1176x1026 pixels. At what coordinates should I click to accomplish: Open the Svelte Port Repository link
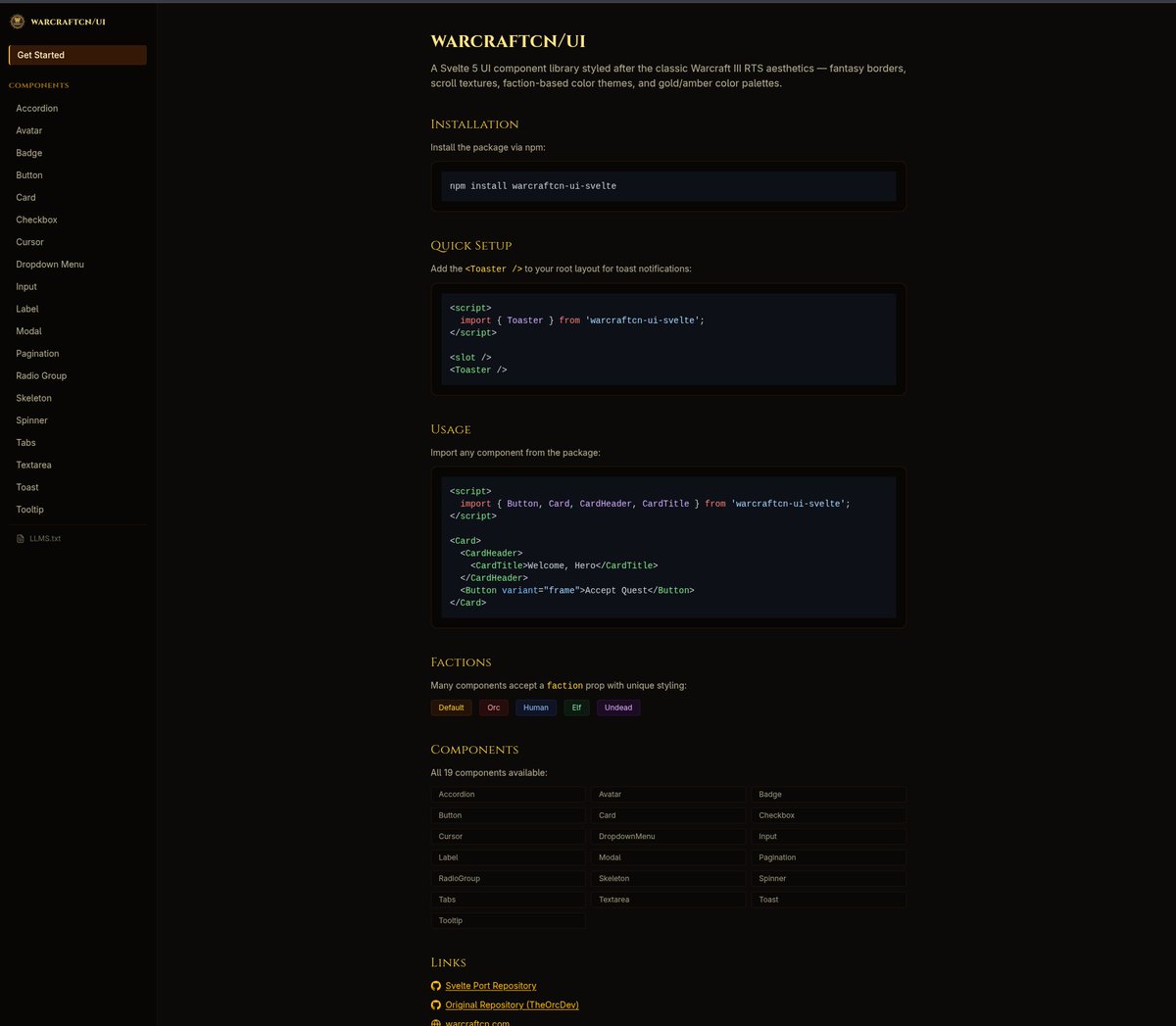(x=491, y=986)
